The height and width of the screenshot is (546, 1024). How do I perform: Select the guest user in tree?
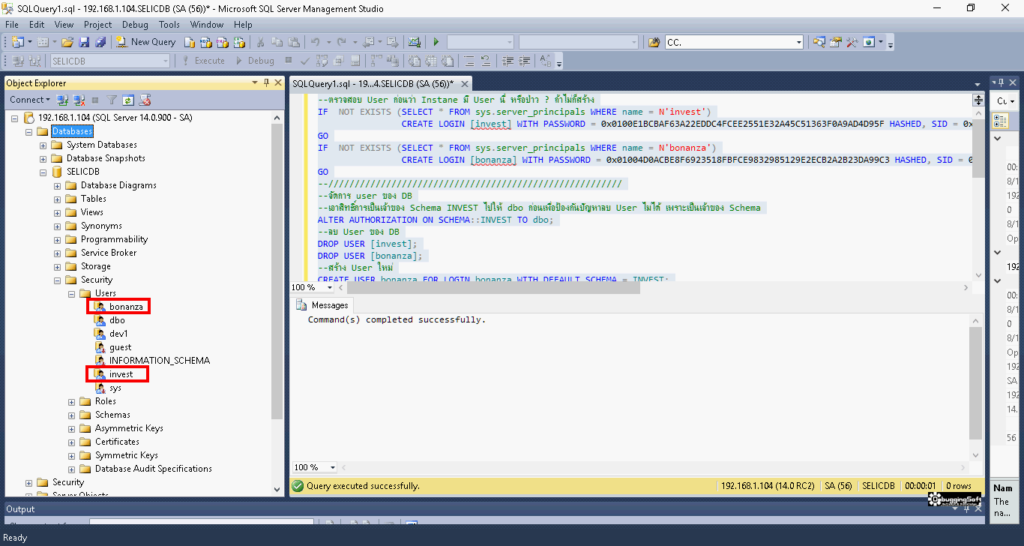click(120, 347)
